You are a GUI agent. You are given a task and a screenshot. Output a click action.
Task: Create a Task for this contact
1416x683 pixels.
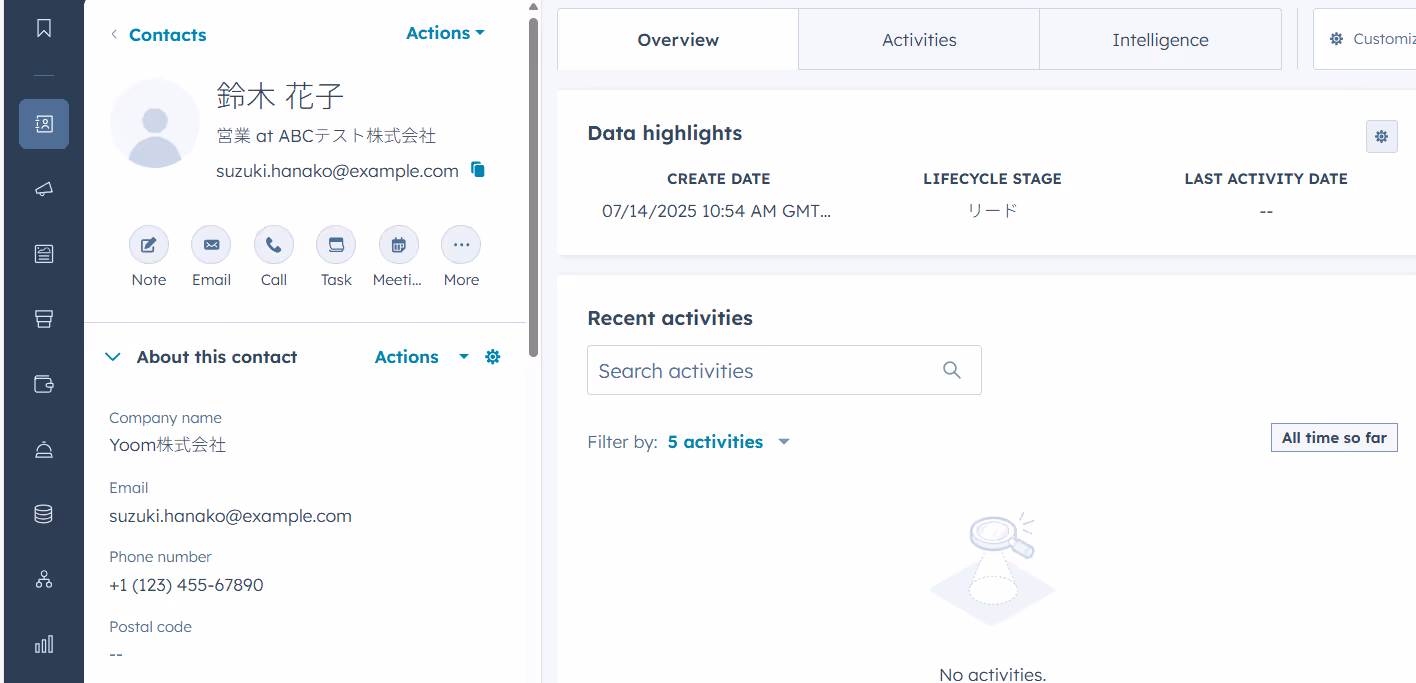click(x=336, y=245)
